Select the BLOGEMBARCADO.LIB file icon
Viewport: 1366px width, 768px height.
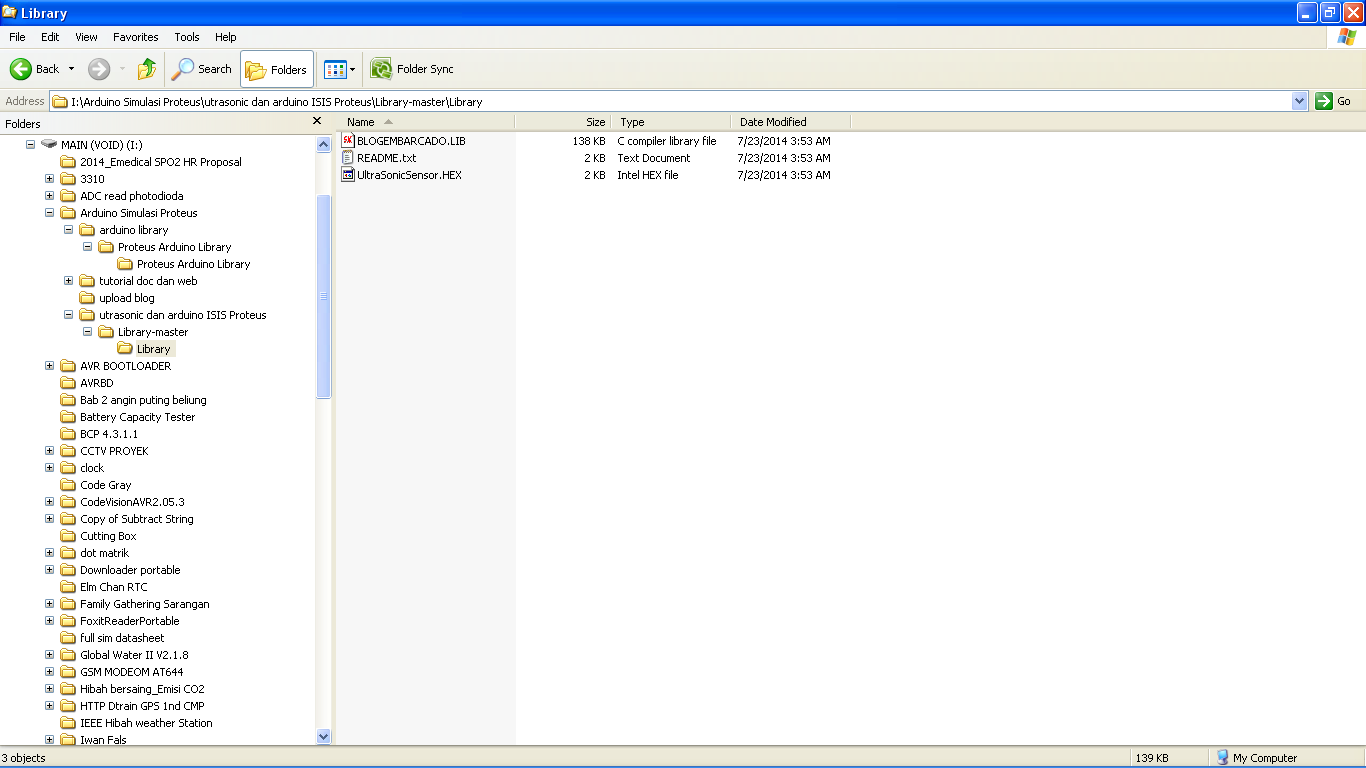pos(348,141)
